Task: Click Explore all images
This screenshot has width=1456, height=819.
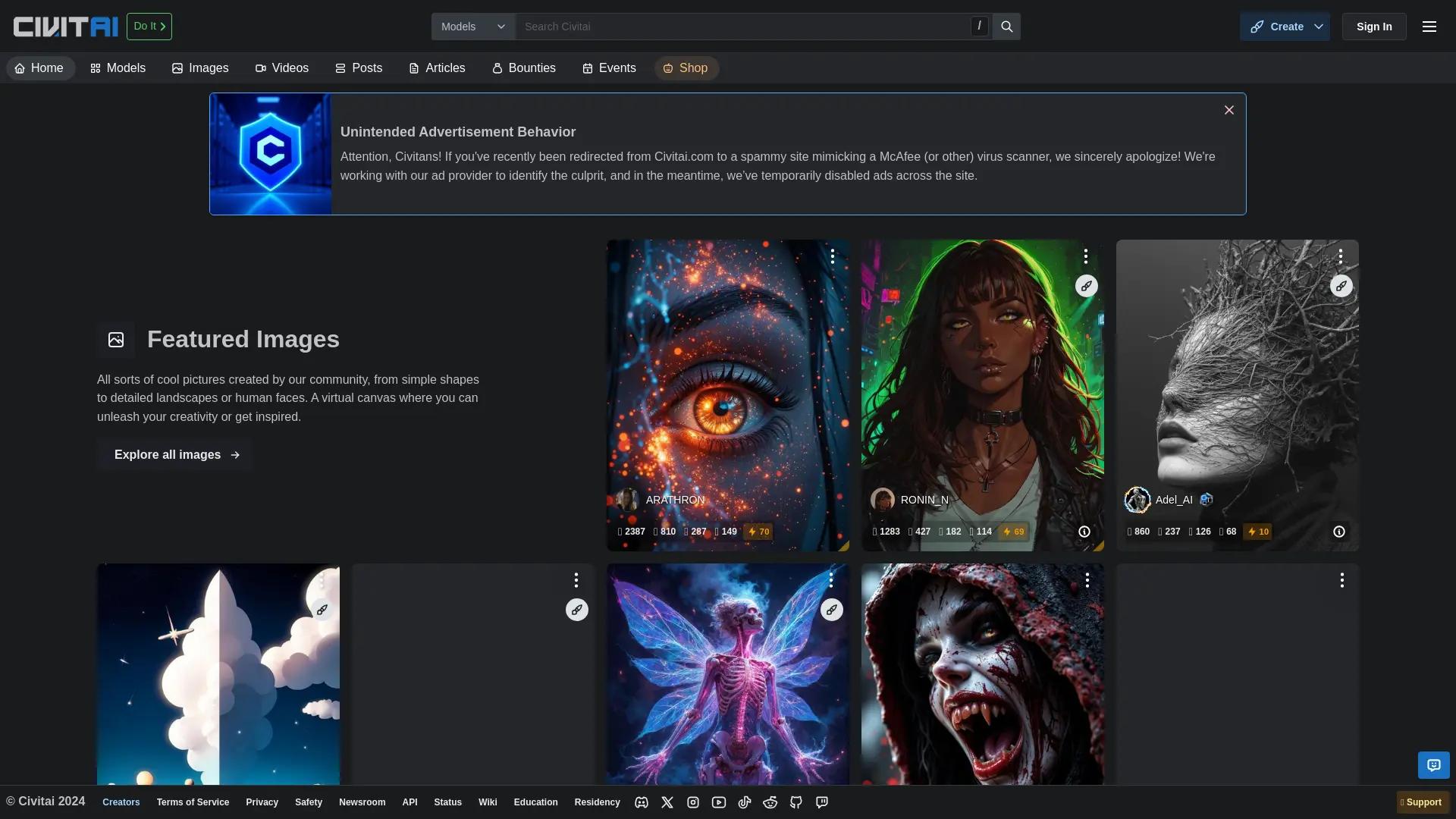Action: 174,454
